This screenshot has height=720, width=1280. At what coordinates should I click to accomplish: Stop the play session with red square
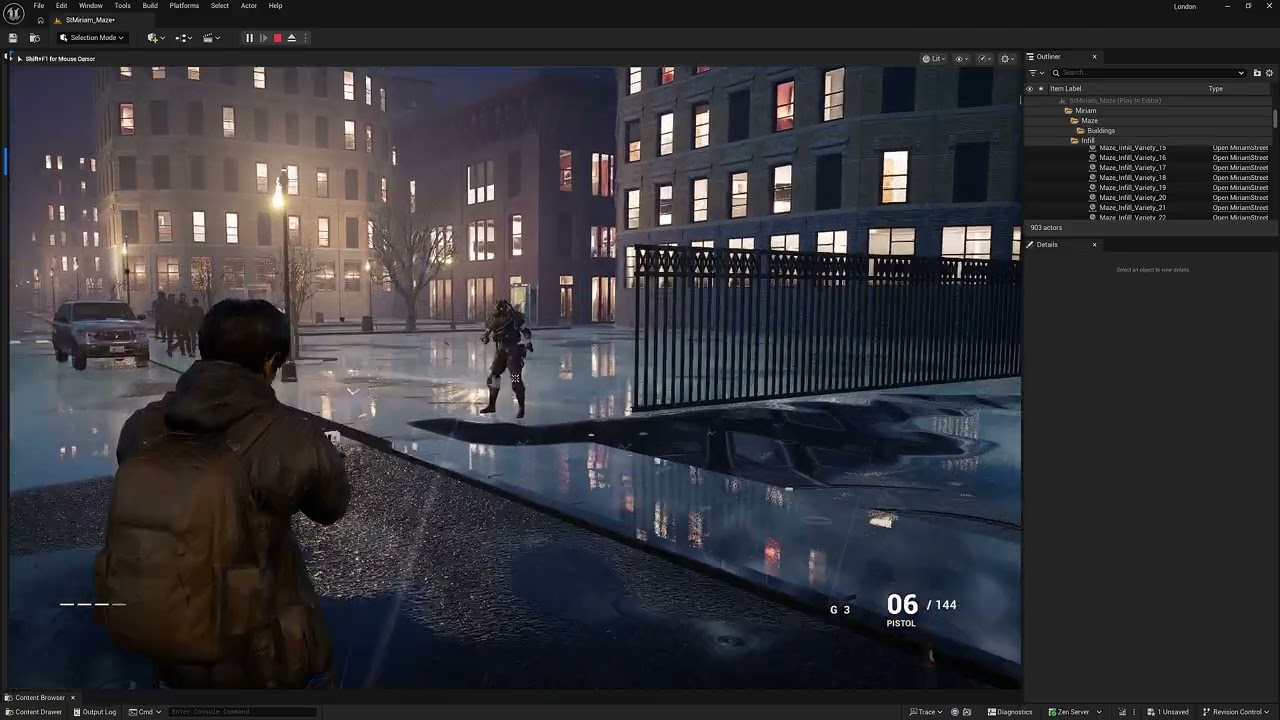[277, 38]
